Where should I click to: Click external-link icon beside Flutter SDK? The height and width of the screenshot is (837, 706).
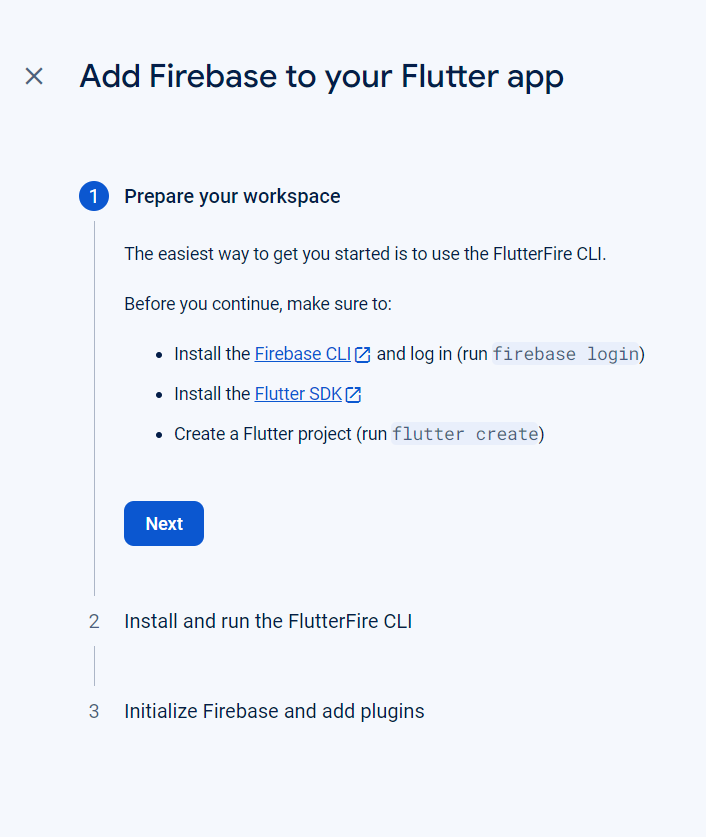pyautogui.click(x=353, y=395)
